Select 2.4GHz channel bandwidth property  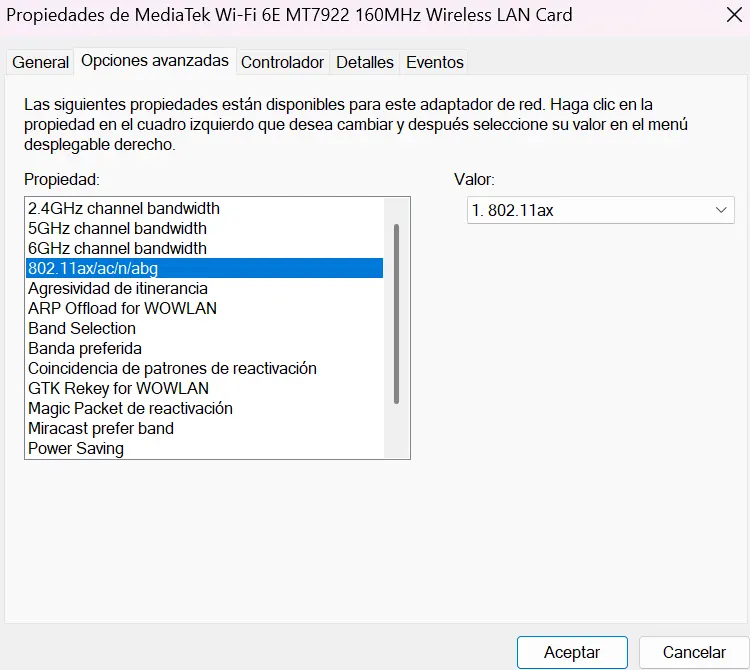click(x=205, y=209)
